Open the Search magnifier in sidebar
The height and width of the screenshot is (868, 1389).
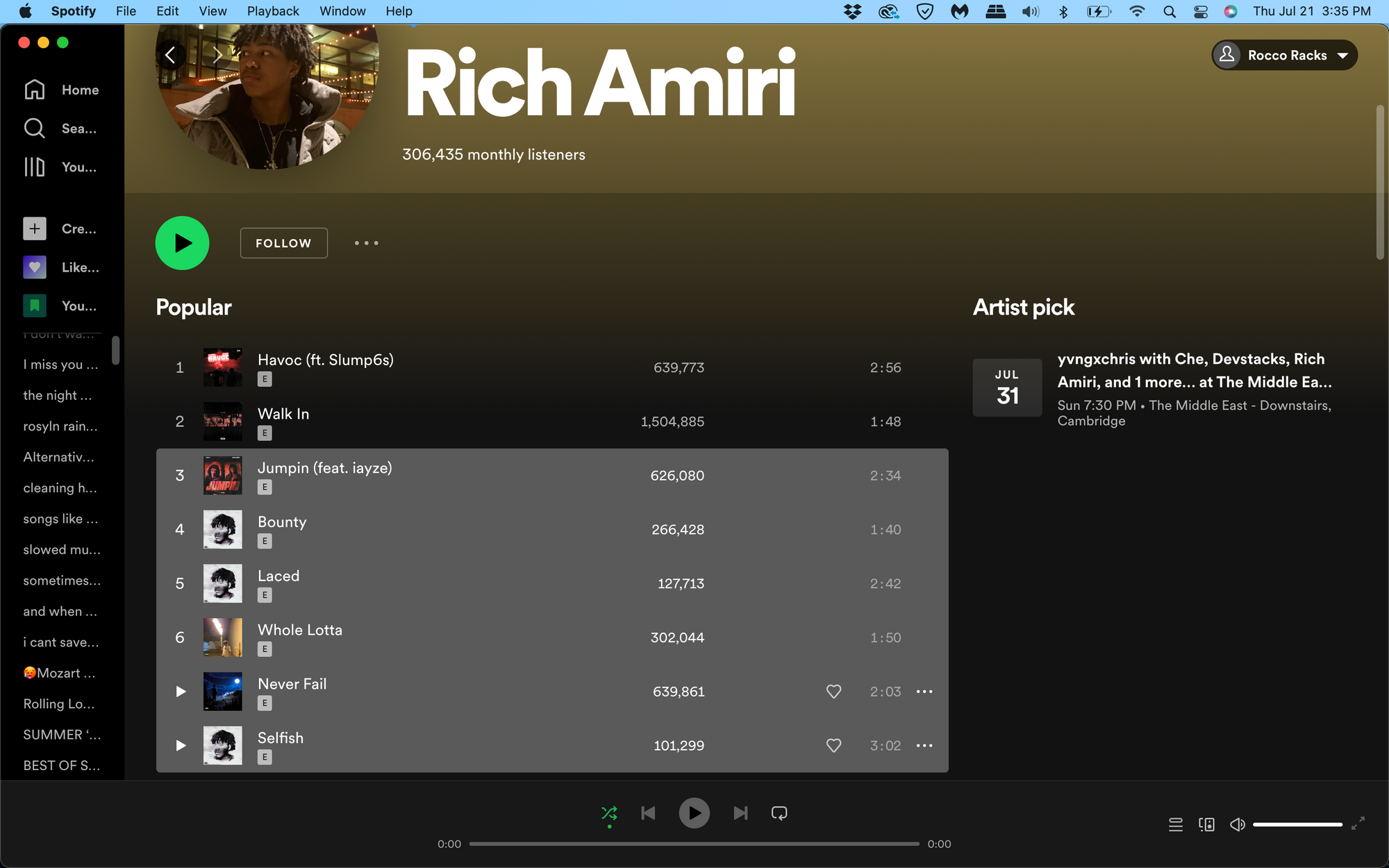[34, 128]
